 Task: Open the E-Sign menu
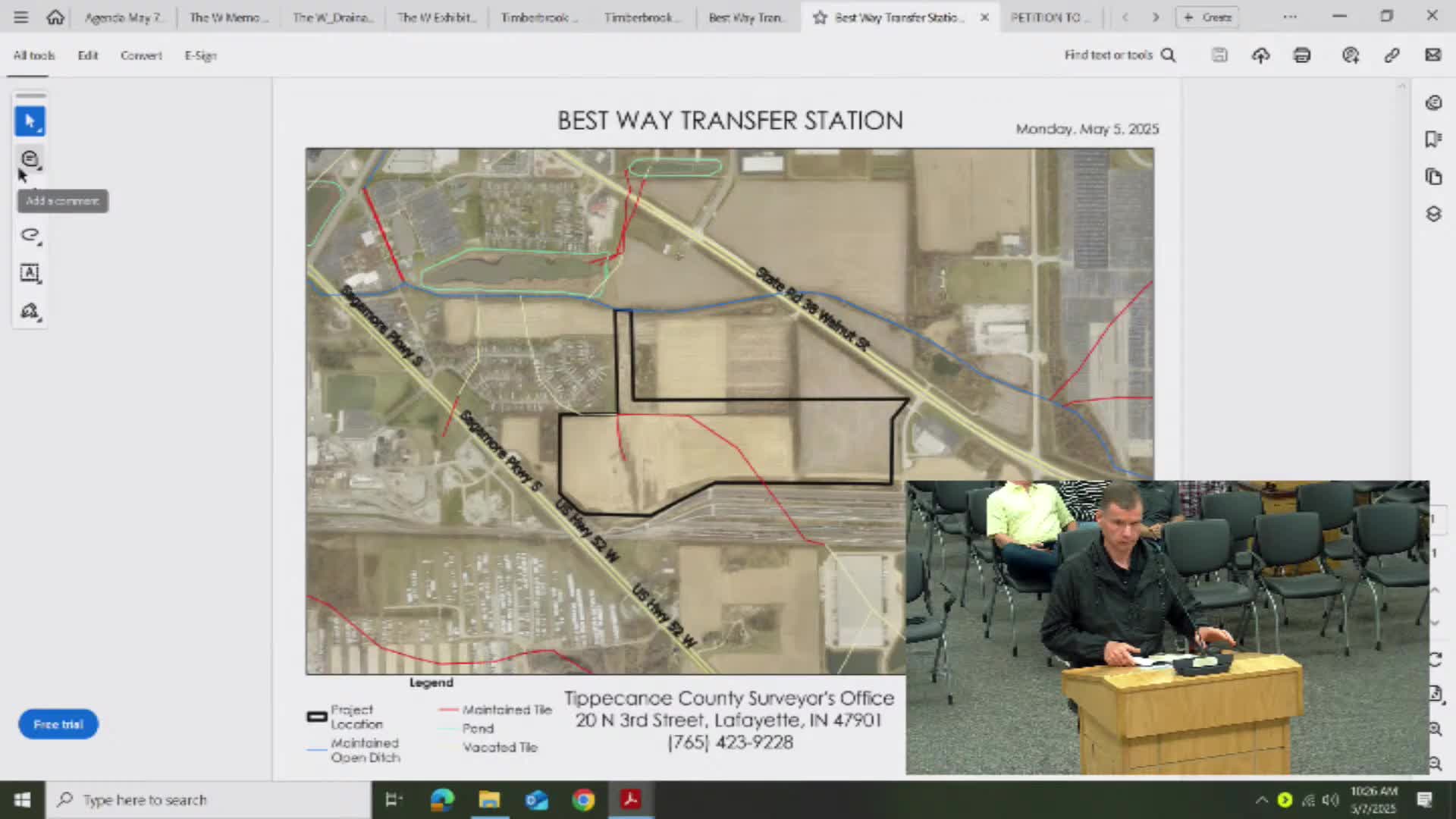[200, 55]
